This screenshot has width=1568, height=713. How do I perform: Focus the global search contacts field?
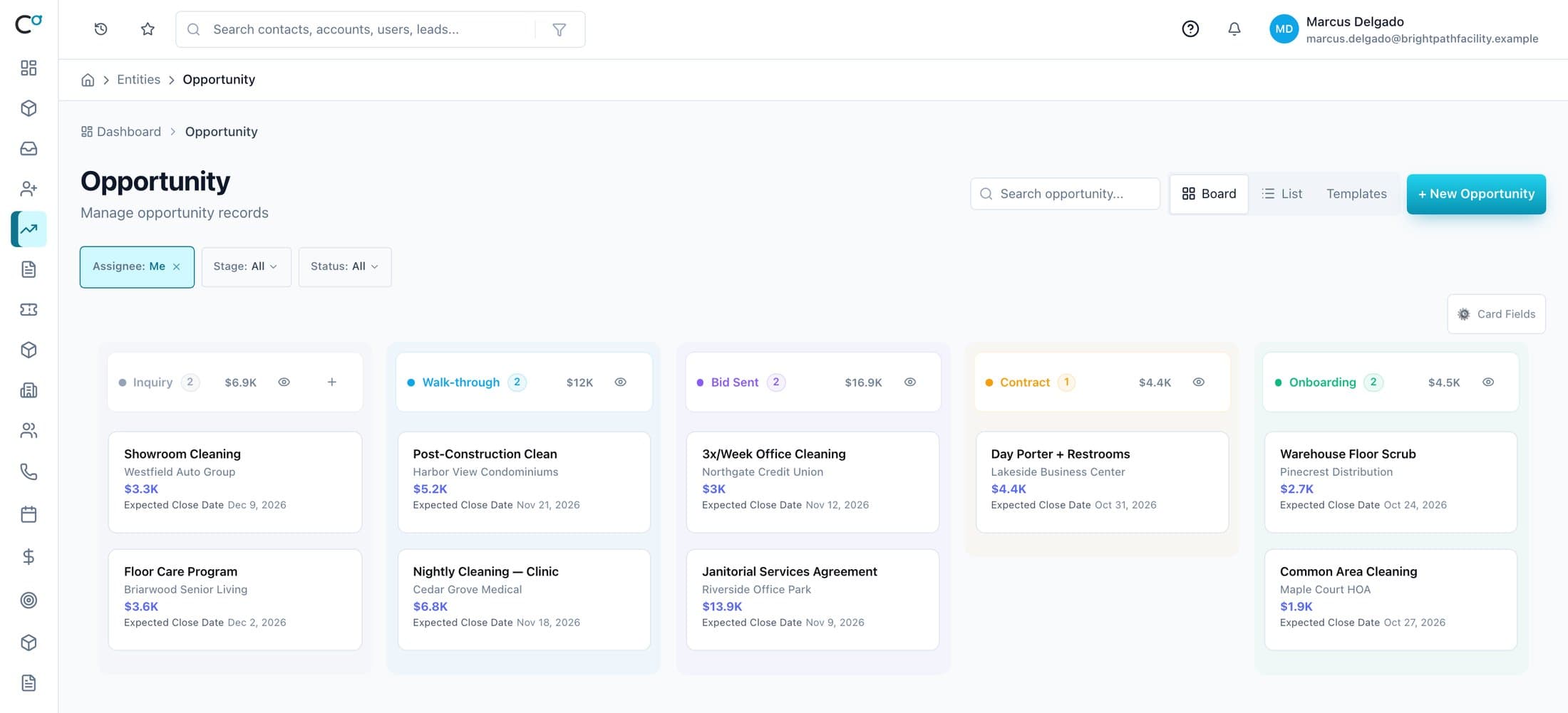tap(355, 29)
